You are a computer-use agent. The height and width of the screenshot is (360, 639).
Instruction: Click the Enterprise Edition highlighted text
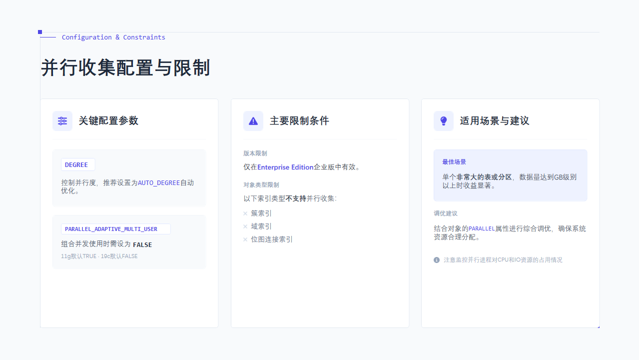coord(285,167)
